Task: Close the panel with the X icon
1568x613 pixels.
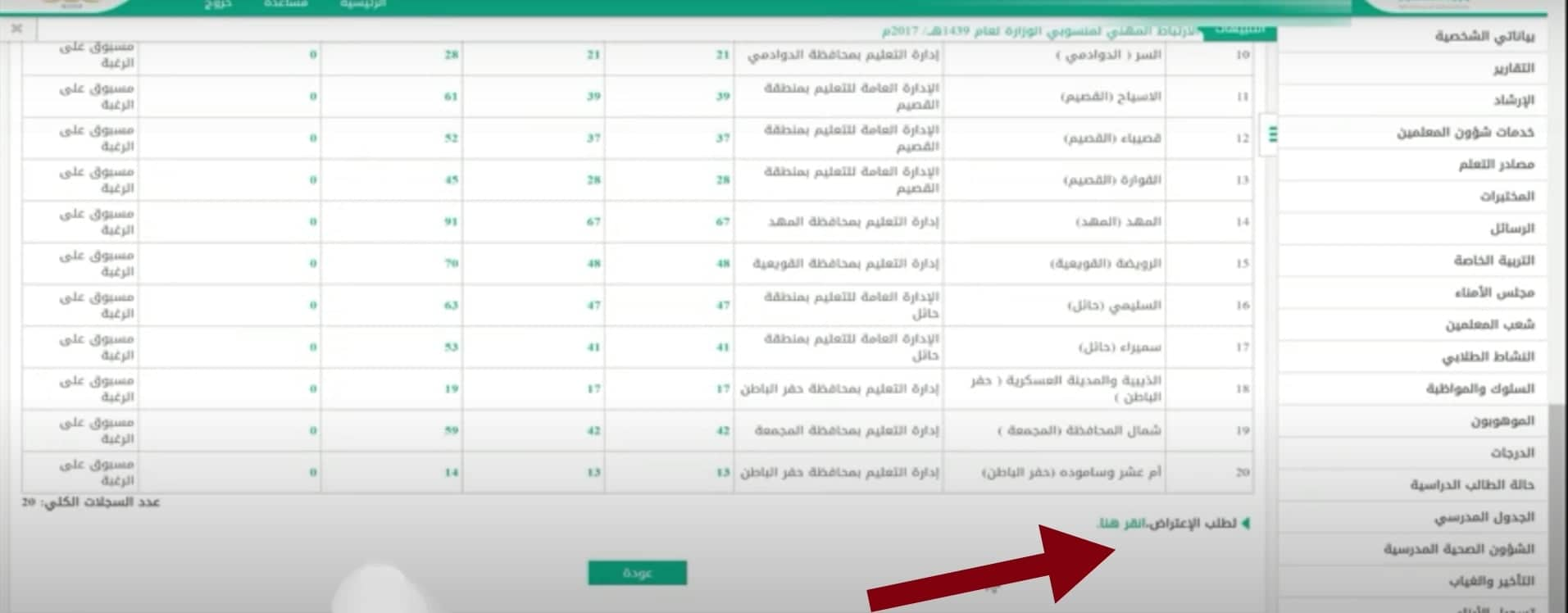Action: tap(17, 30)
